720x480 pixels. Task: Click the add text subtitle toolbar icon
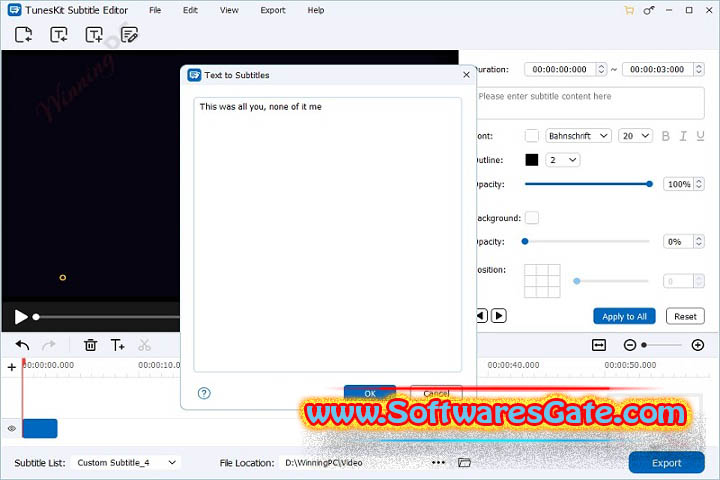[x=94, y=35]
